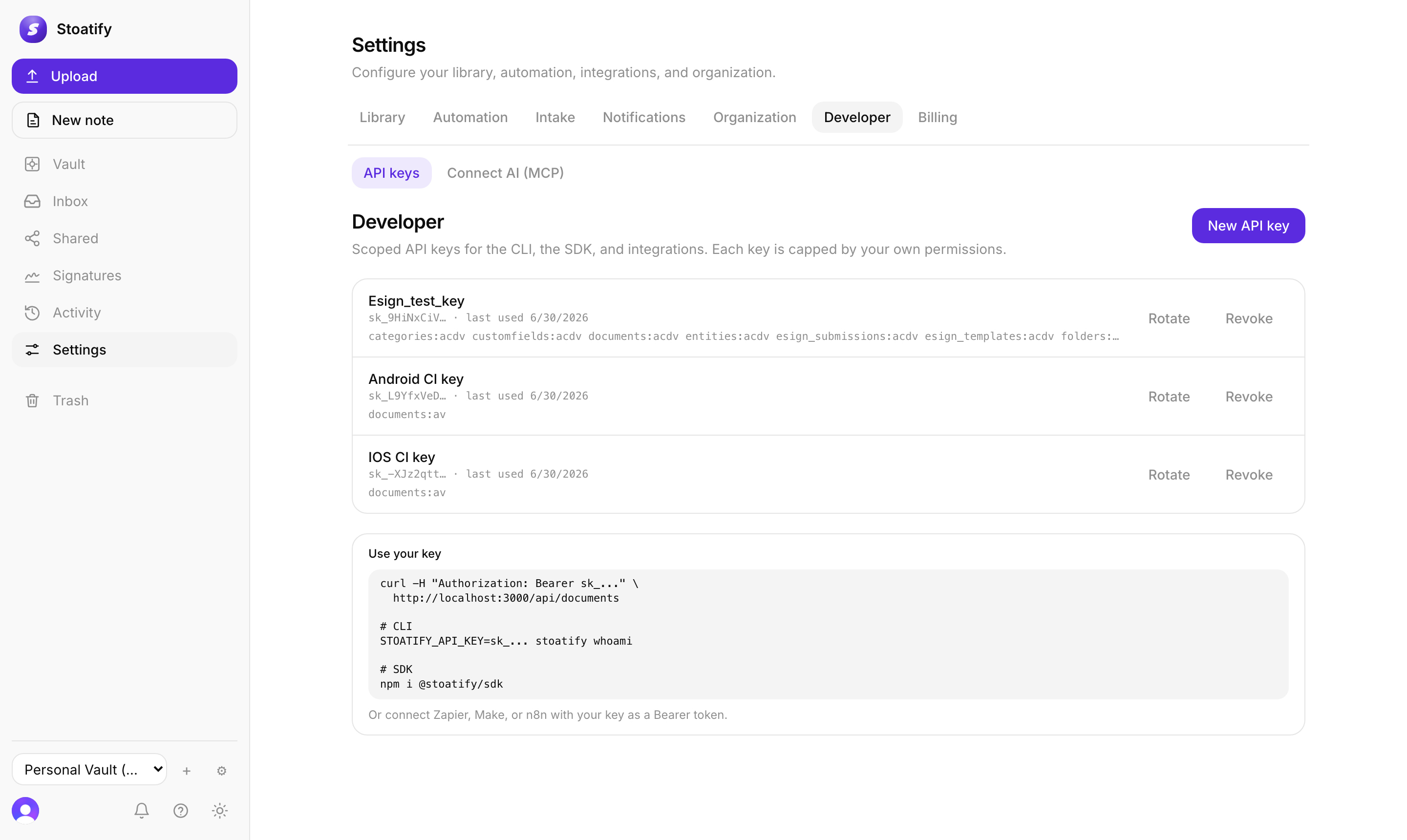Revoke the Android CI key

pos(1248,397)
